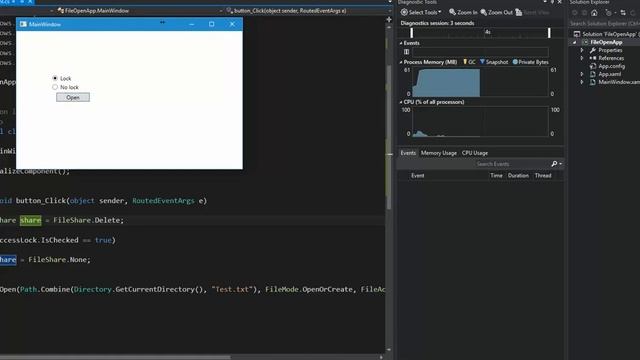
Task: Switch to the CPU Usage tab
Action: (475, 153)
